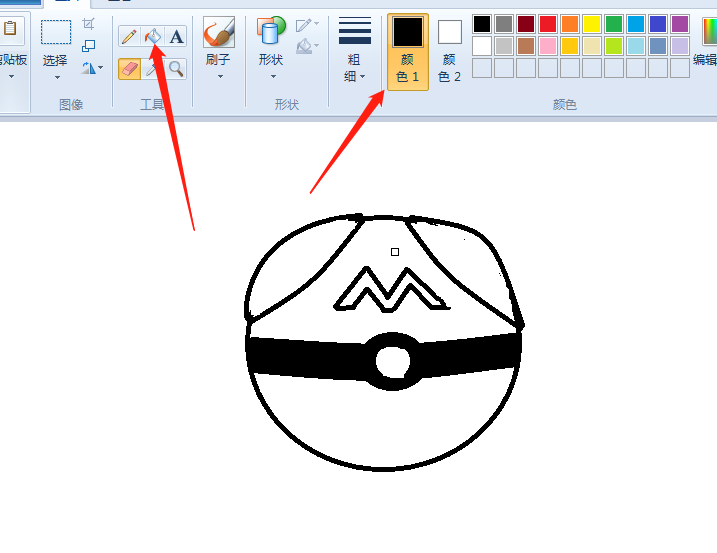Click the Resize icon
Screen dimensions: 717x553
pyautogui.click(x=88, y=46)
